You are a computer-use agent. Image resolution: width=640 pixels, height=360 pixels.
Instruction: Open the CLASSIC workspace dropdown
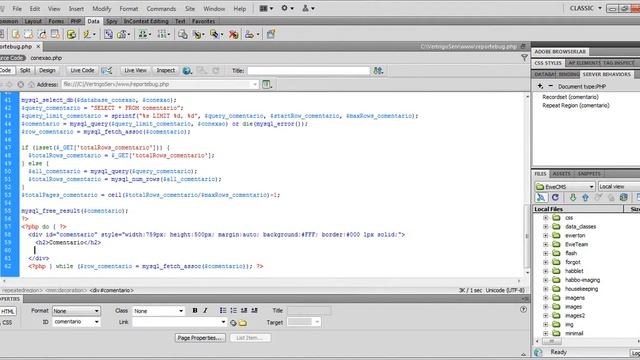coord(586,8)
